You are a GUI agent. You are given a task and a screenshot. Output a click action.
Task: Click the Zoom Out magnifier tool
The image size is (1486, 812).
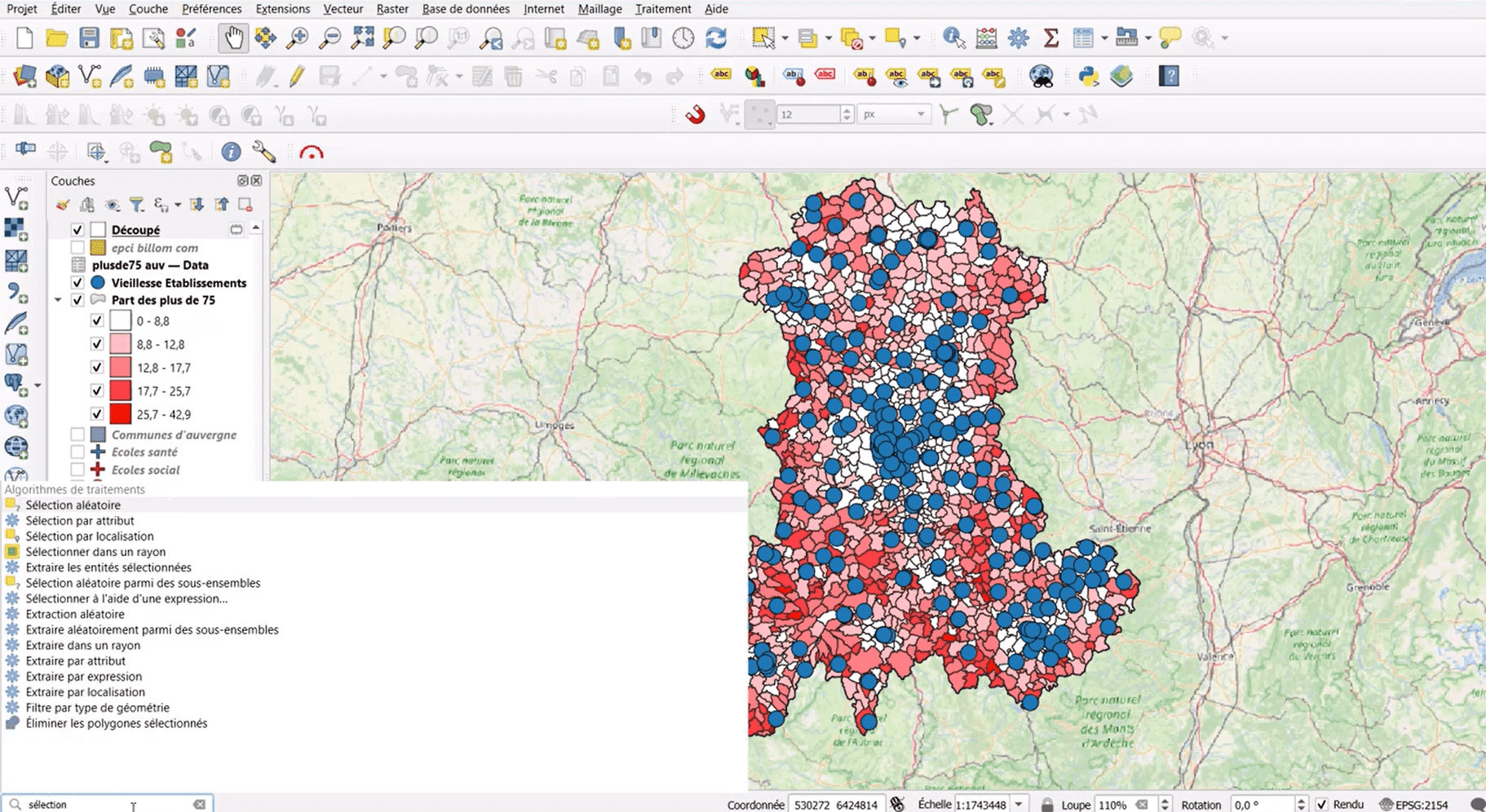tap(329, 38)
